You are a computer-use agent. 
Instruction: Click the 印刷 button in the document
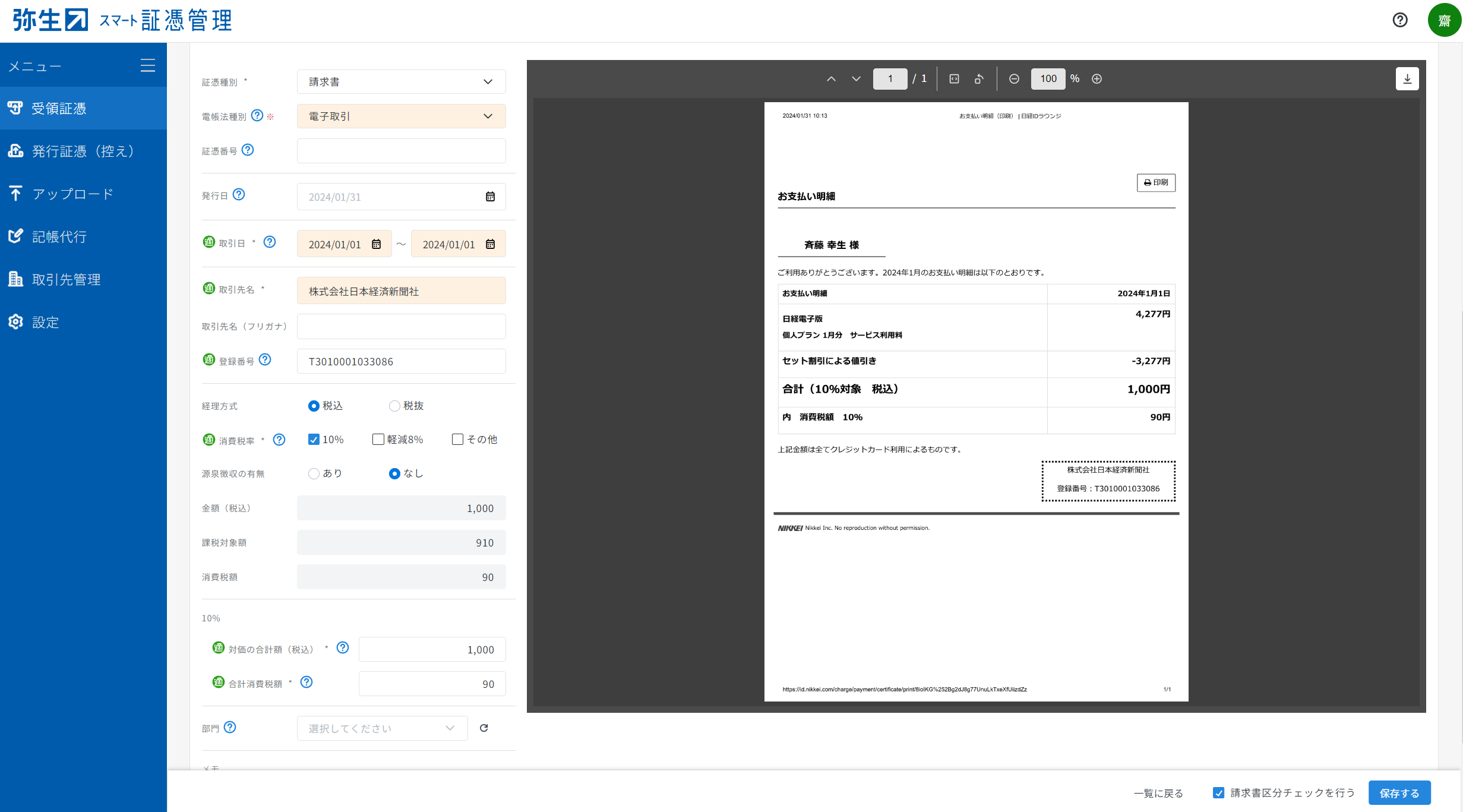(1156, 182)
